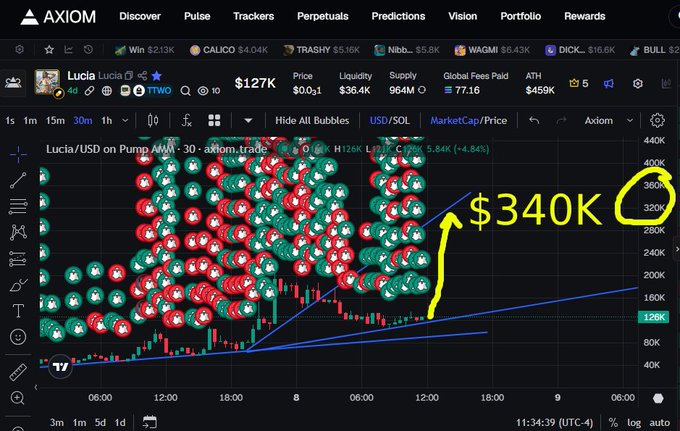Open the dropdown arrow before Hide All Bubbles
680x431 pixels.
point(248,121)
